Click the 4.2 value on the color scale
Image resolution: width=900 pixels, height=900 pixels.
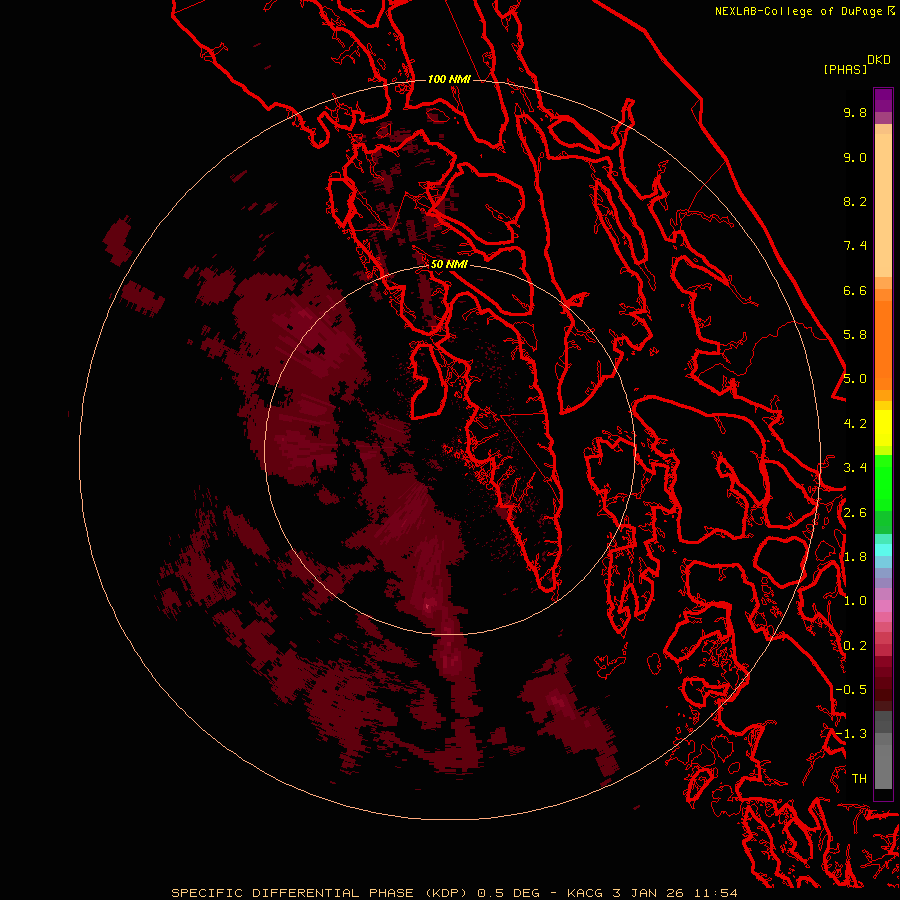[855, 424]
